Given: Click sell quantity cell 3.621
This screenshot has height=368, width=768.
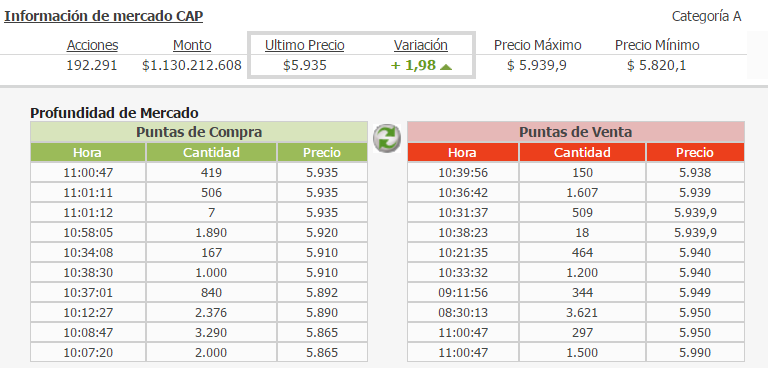Looking at the screenshot, I should [x=582, y=313].
